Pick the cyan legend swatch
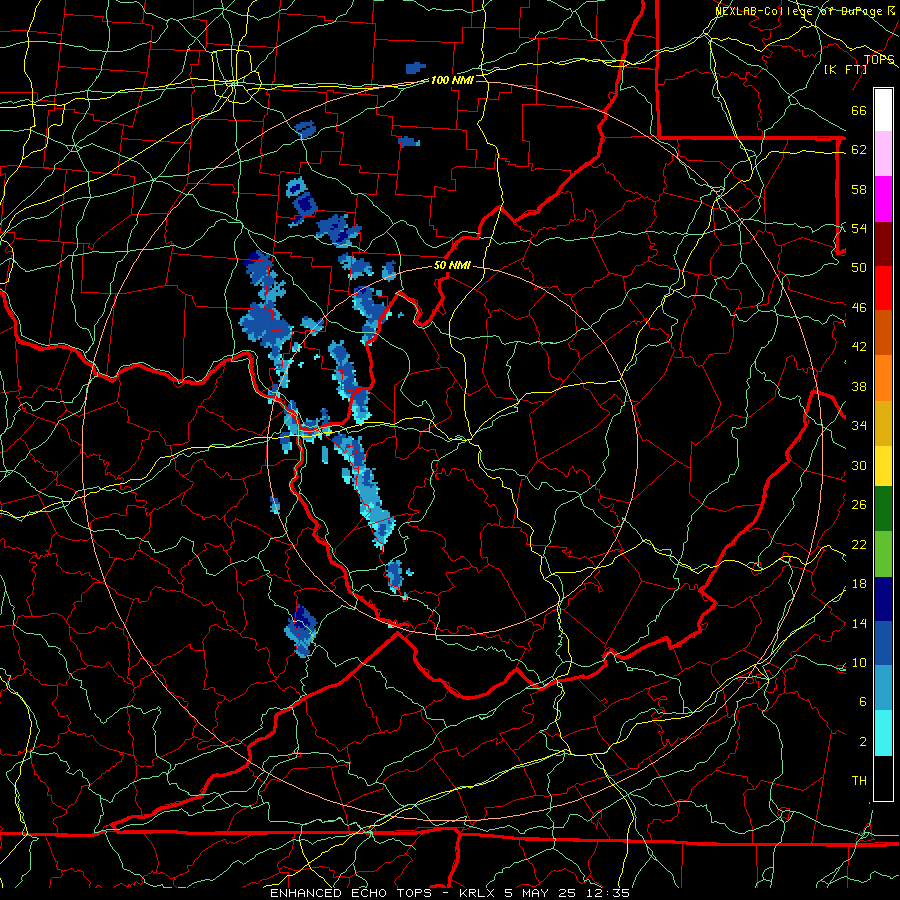 pos(883,733)
